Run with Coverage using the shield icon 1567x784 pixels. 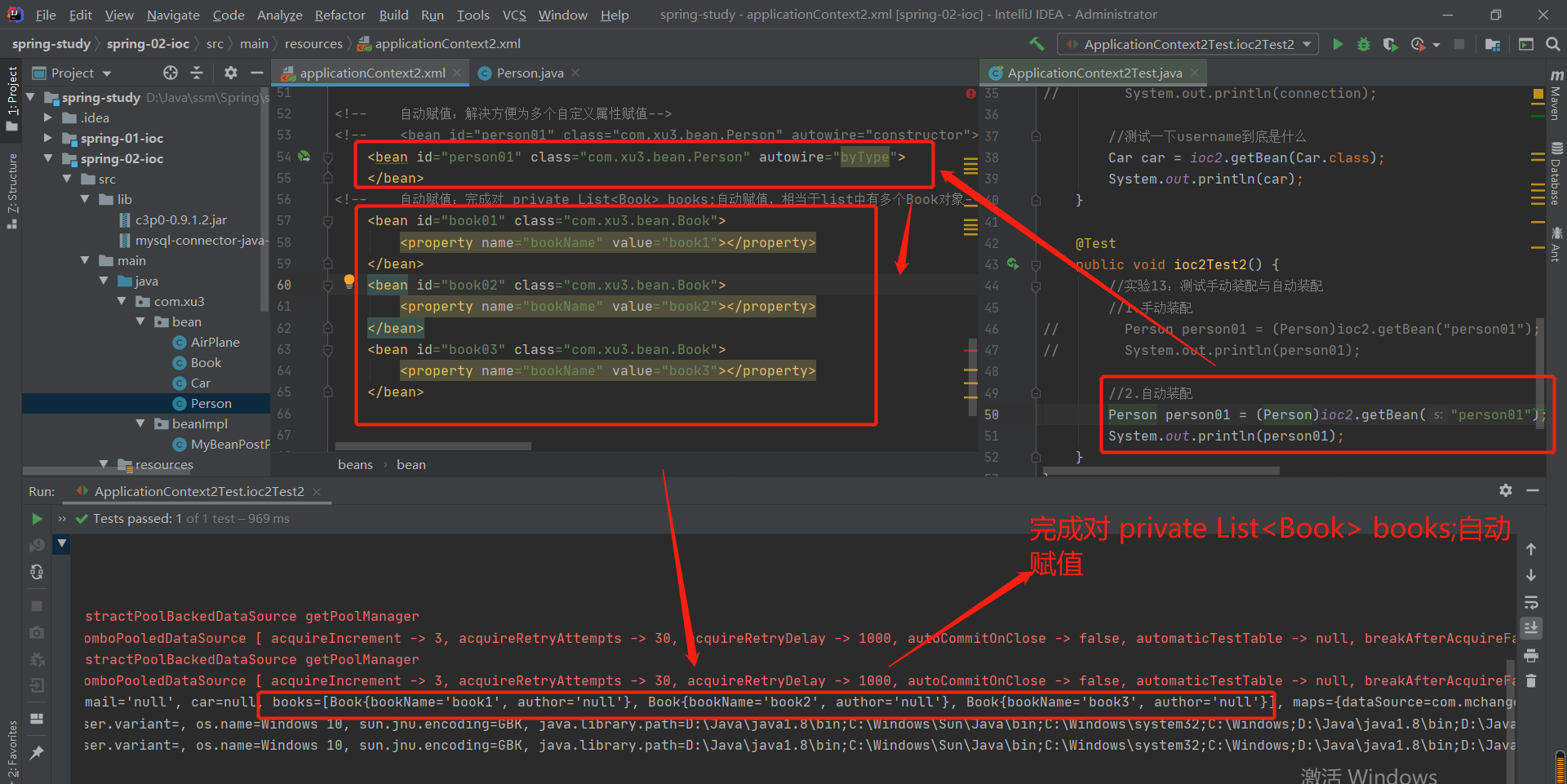point(1391,44)
